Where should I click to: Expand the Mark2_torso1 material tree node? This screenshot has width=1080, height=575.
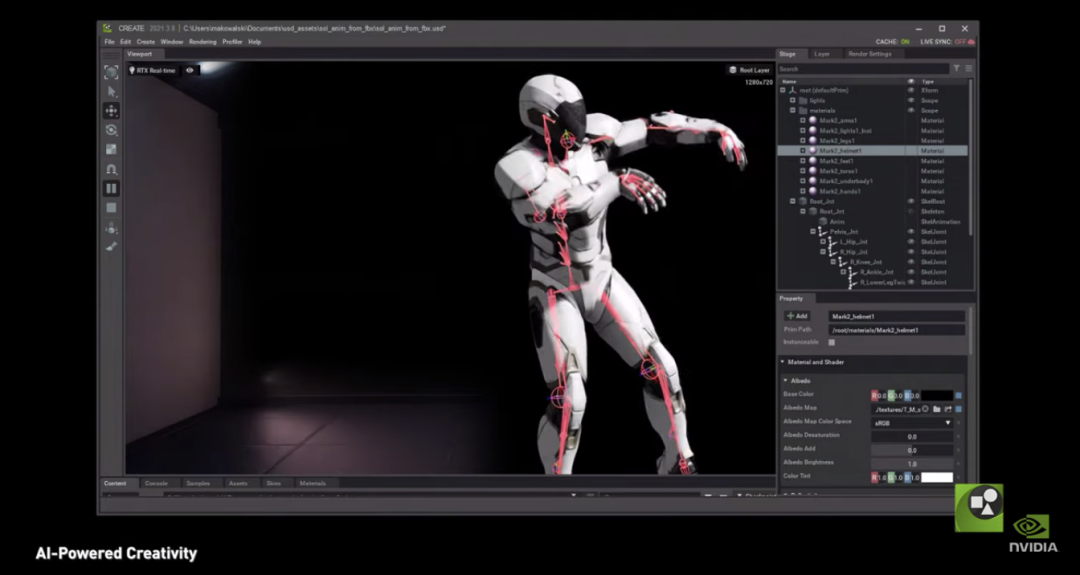tap(802, 171)
